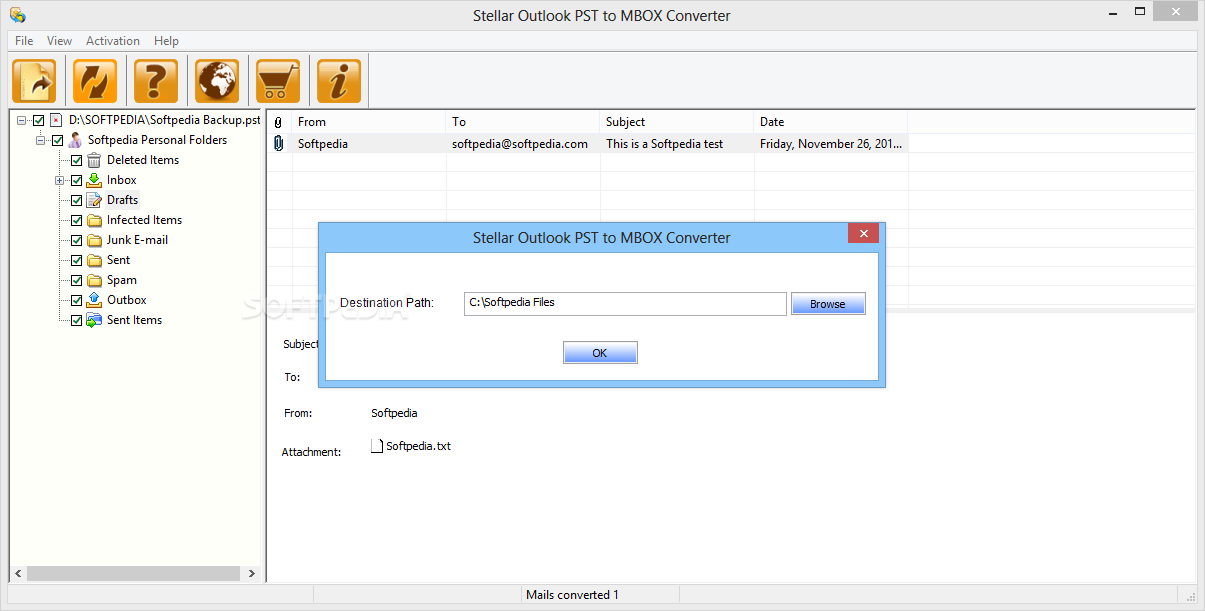
Task: Click the Inbox folder icon
Action: coord(94,180)
